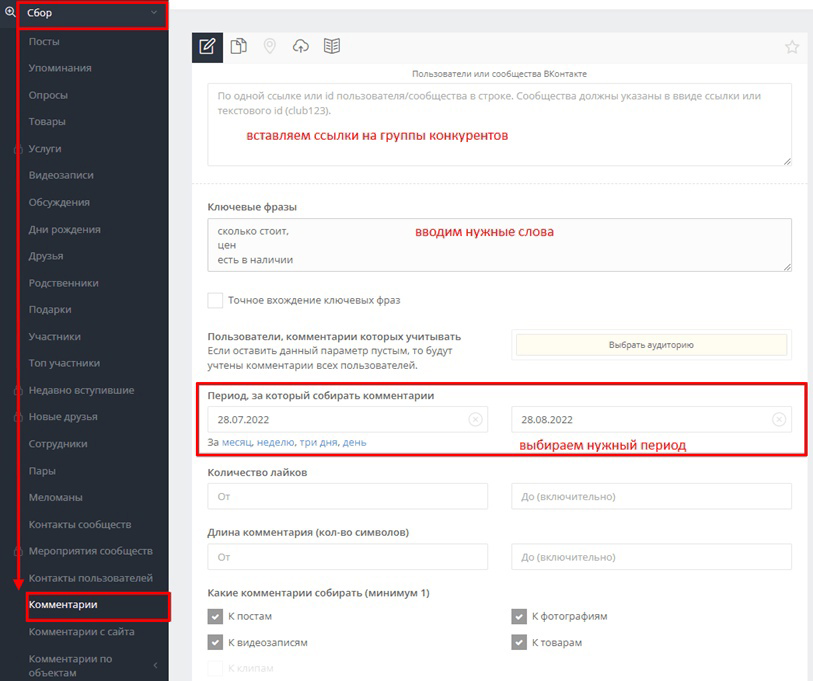Click the magnifier search icon in sidebar
This screenshot has width=813, height=681.
tap(10, 11)
